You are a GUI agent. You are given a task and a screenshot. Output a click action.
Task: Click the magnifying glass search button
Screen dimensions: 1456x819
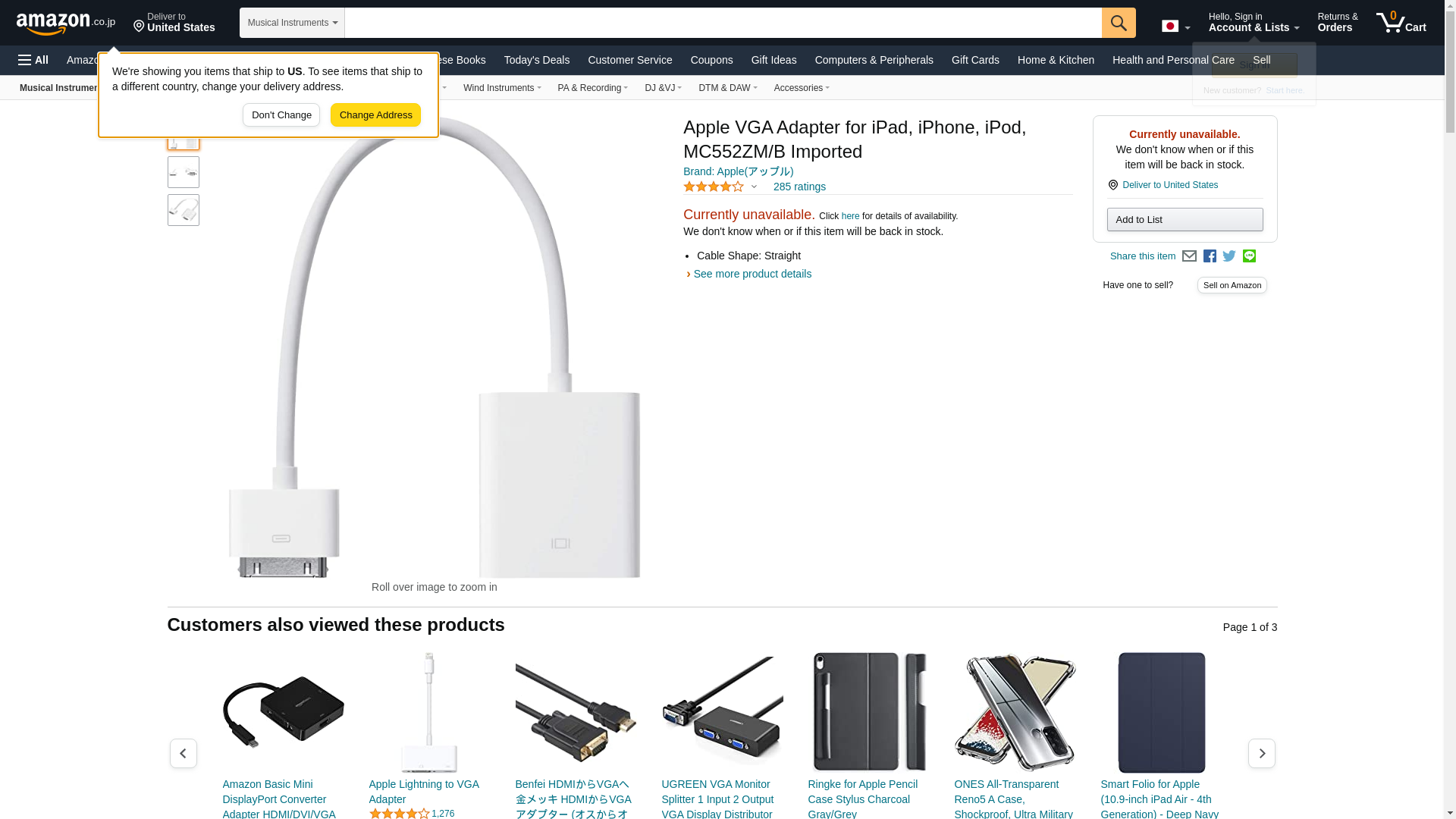1119,23
